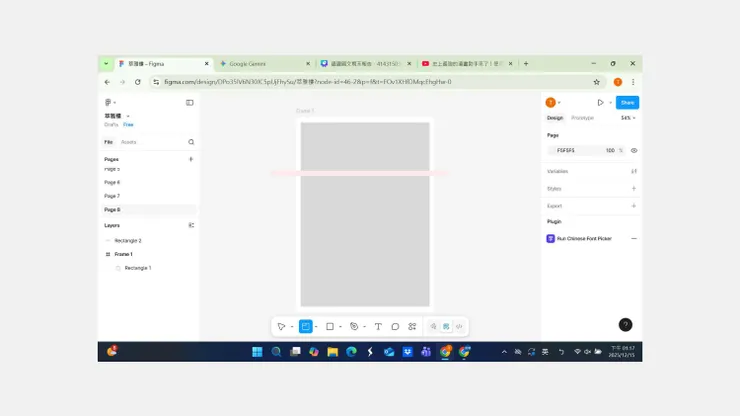Open Move tool options dropdown arrow
Screen dimensions: 740x416
[292, 327]
